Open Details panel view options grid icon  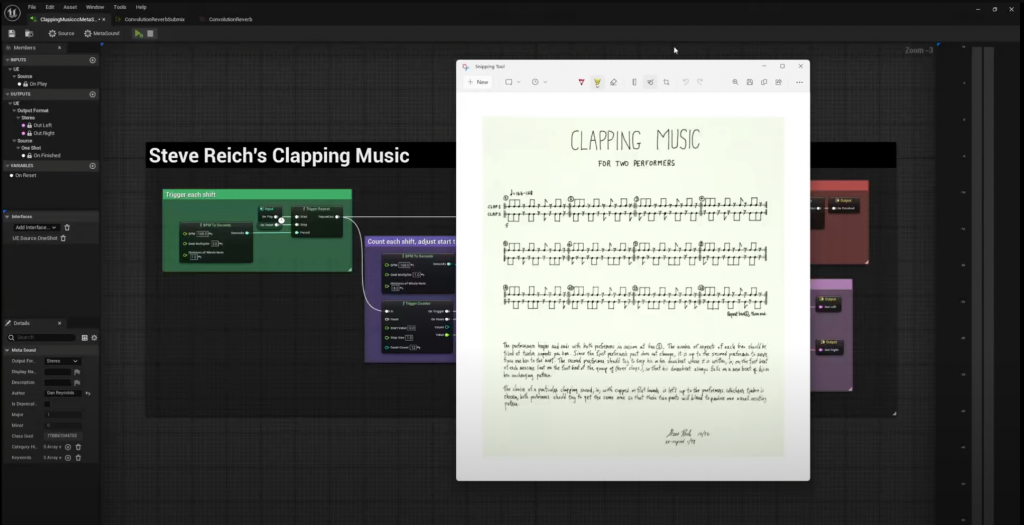point(84,338)
